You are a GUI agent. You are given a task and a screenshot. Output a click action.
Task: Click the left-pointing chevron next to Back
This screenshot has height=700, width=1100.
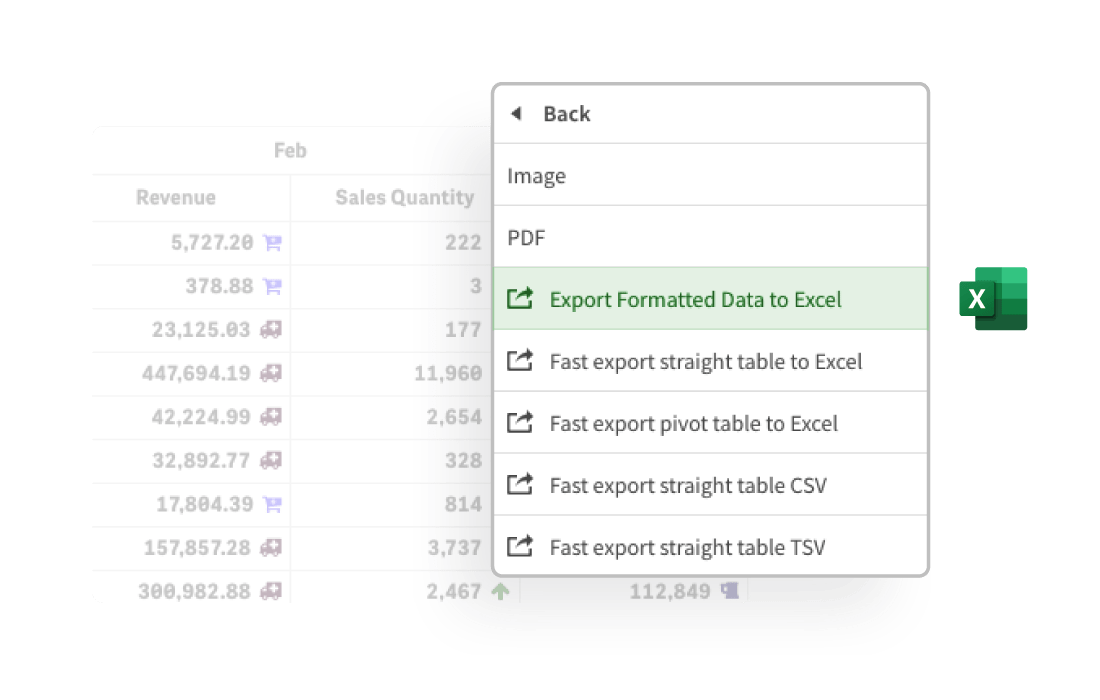[516, 114]
